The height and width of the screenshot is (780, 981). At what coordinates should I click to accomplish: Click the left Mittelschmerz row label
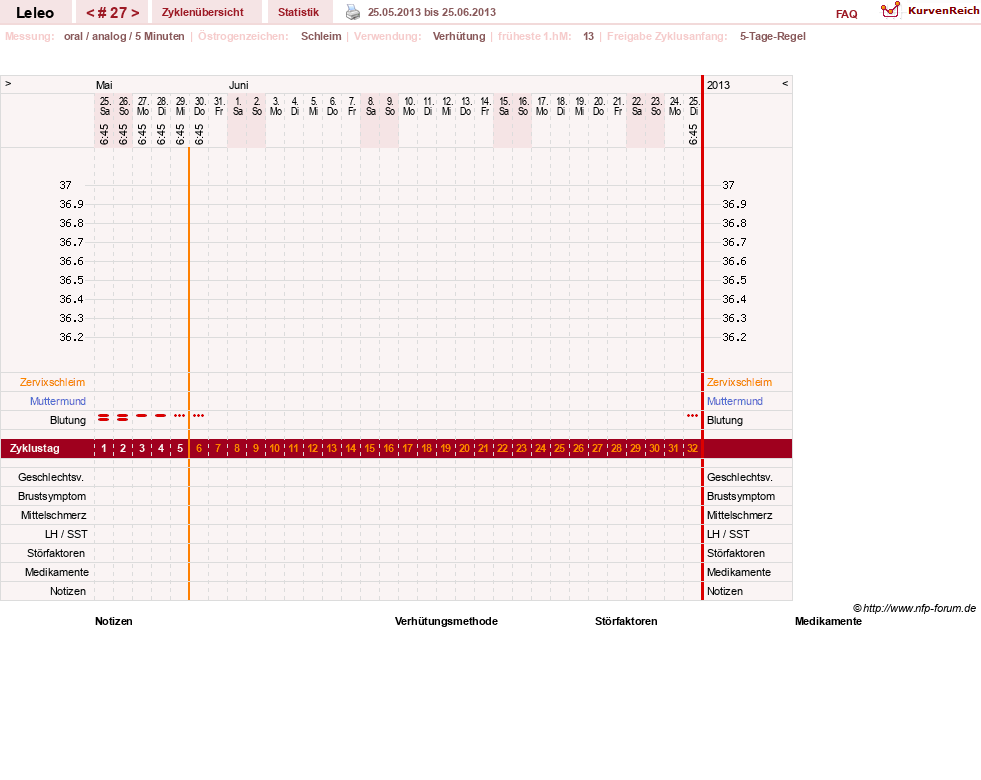coord(54,515)
